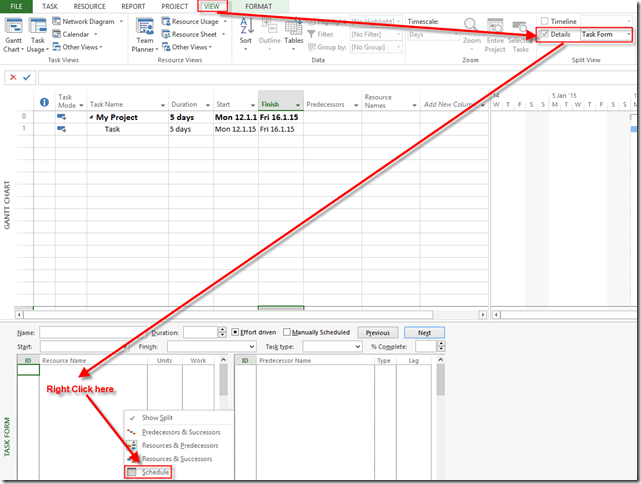Open the Task Form details dropdown

tap(629, 34)
